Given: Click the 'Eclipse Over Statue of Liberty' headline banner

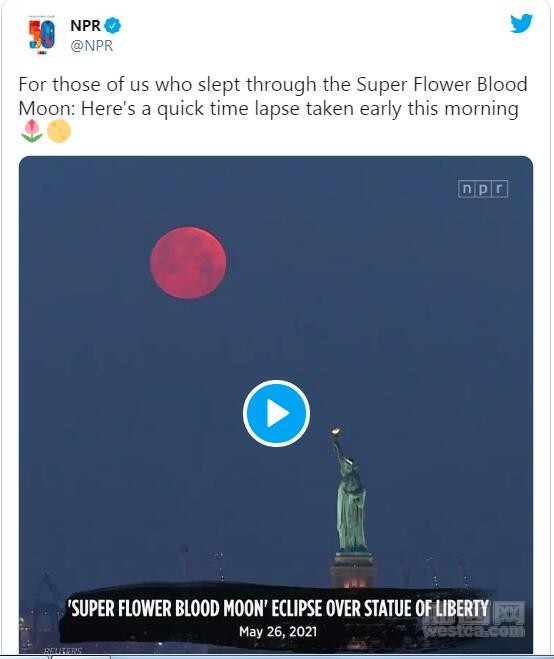Looking at the screenshot, I should click(x=278, y=609).
